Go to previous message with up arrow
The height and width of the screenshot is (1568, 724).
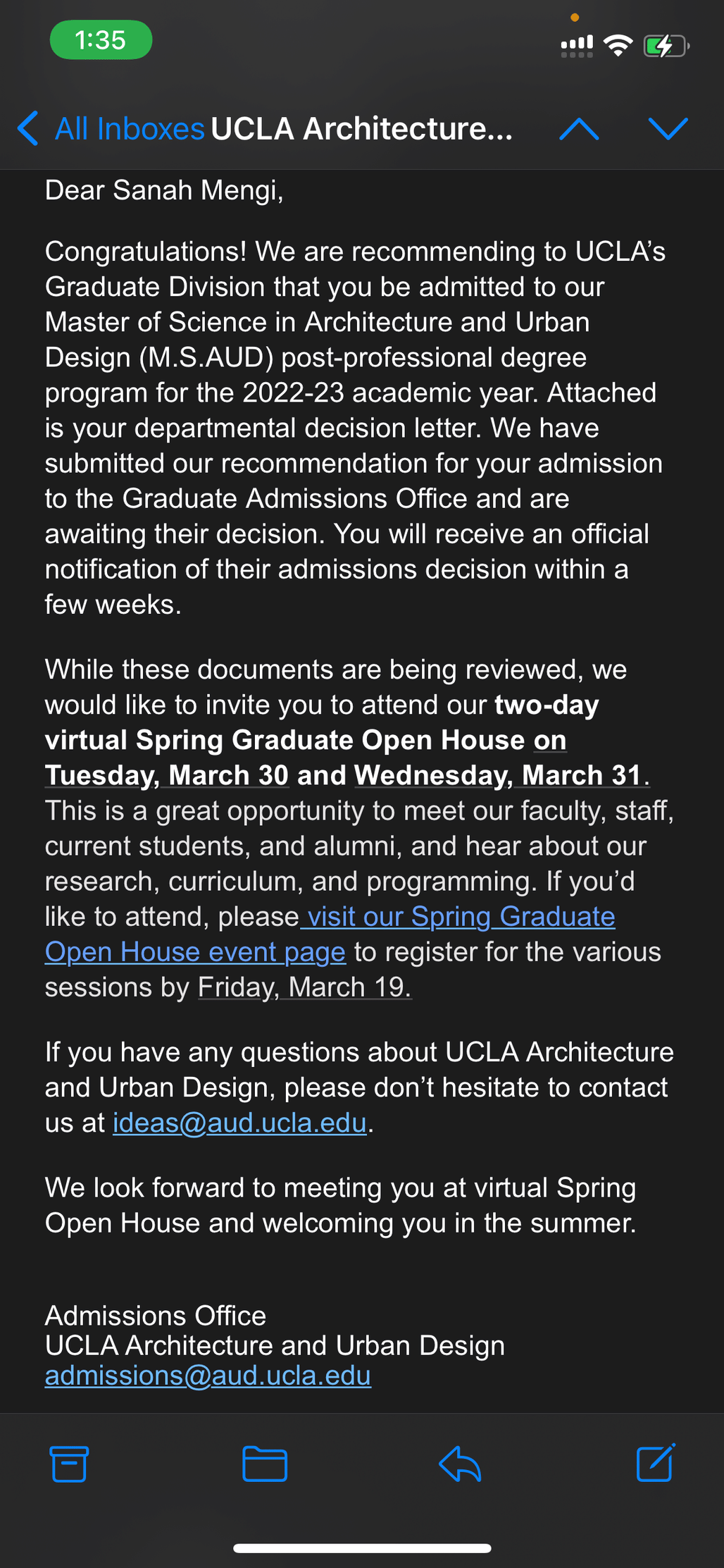click(x=579, y=128)
